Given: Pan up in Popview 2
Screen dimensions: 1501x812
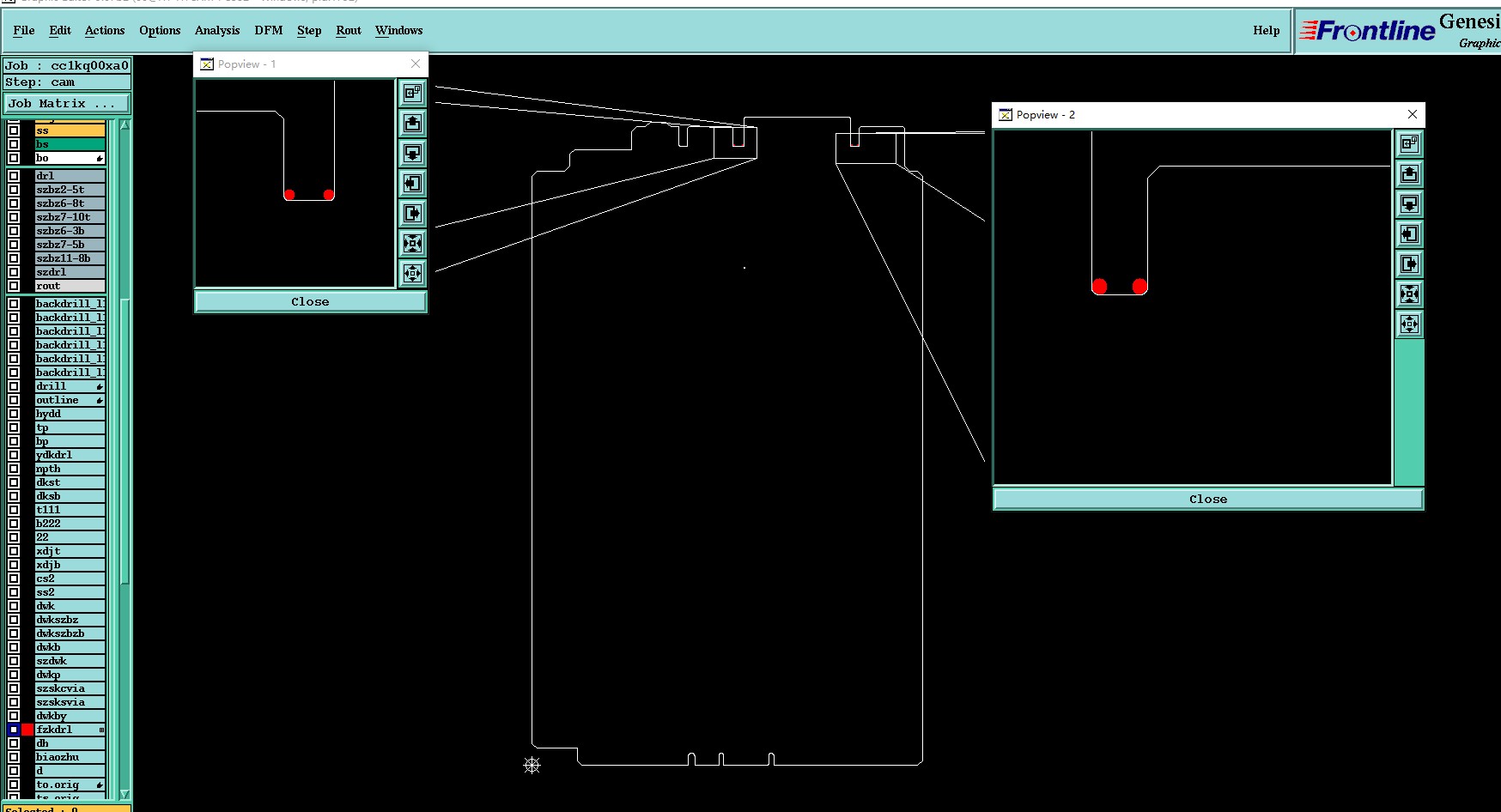Looking at the screenshot, I should point(1409,173).
